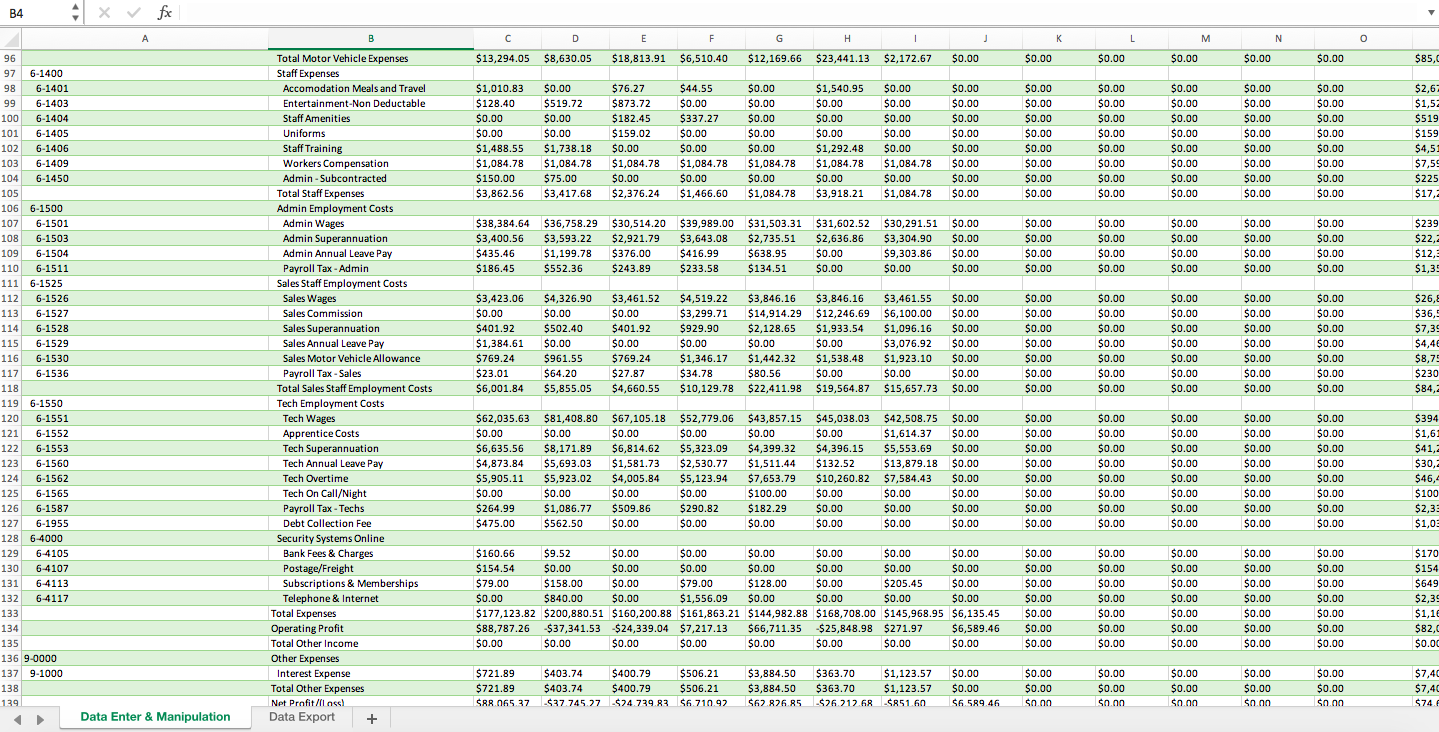Click the 'Debt Collection Fee' label cell
Screen dimensions: 1439x732
(371, 524)
